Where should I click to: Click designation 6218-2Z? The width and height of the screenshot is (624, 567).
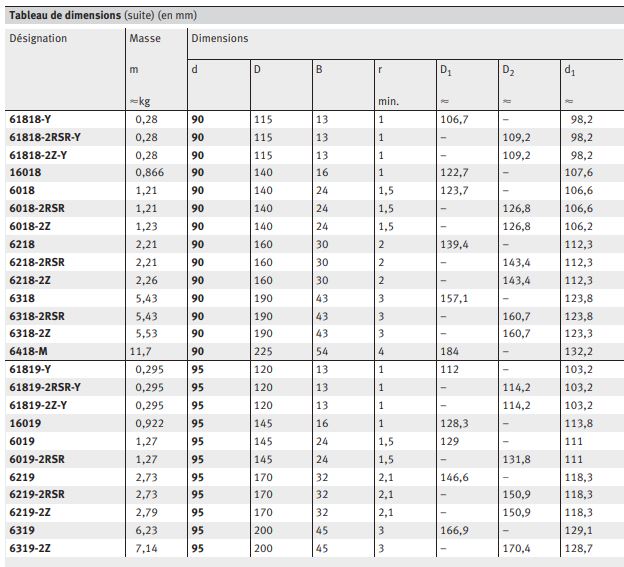pos(30,281)
